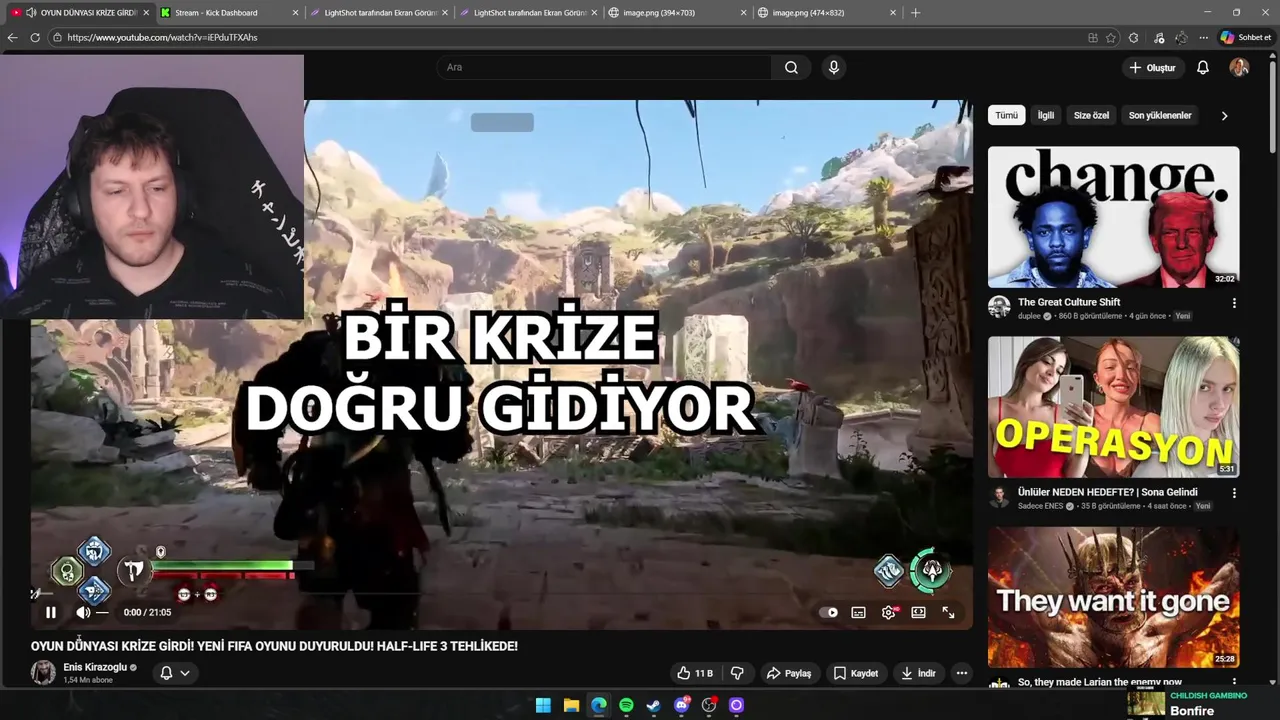Open the browser menu with three dots
Screen dimensions: 1280x720
[1202, 37]
